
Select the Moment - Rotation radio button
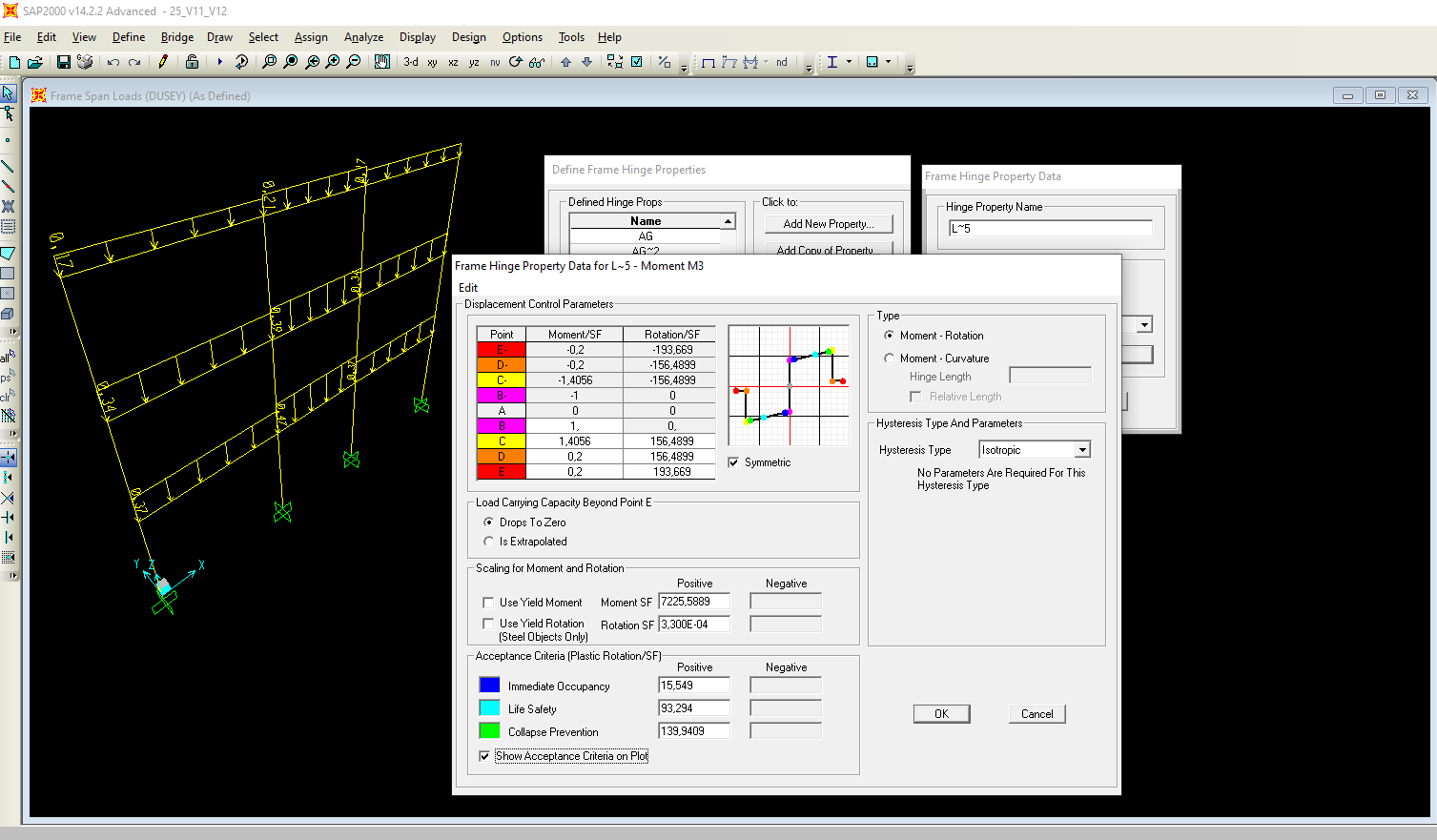click(890, 336)
